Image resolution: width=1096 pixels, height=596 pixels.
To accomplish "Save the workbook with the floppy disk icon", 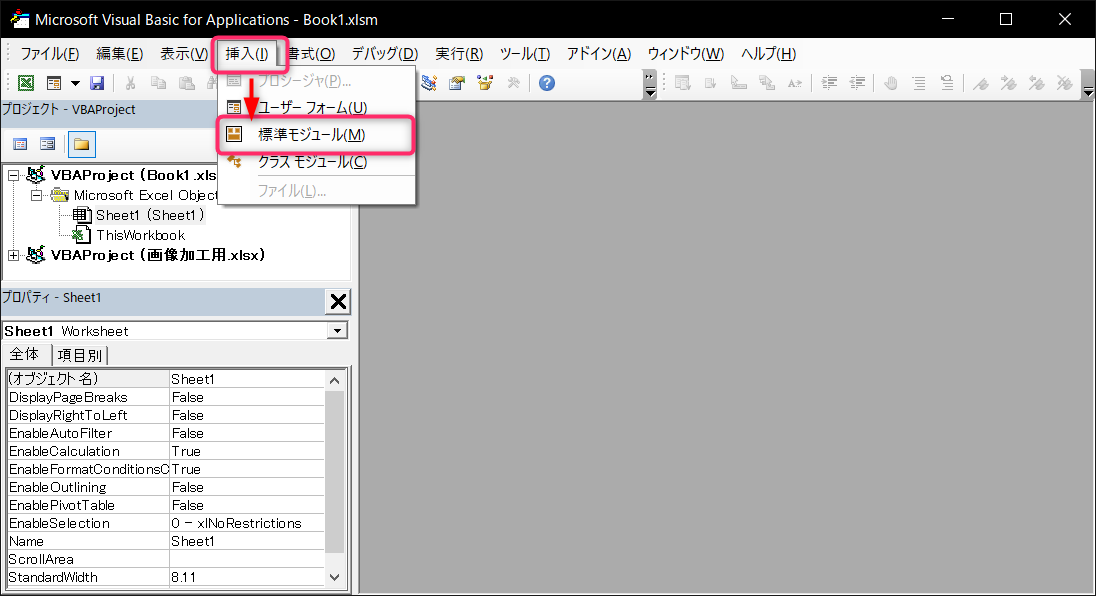I will [97, 83].
